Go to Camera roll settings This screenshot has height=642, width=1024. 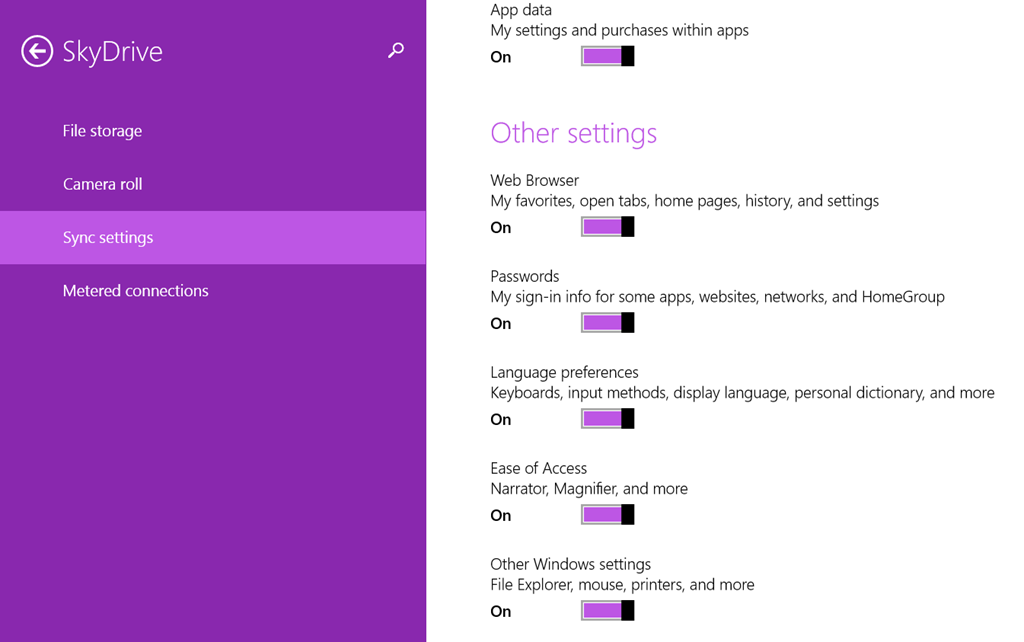(102, 184)
